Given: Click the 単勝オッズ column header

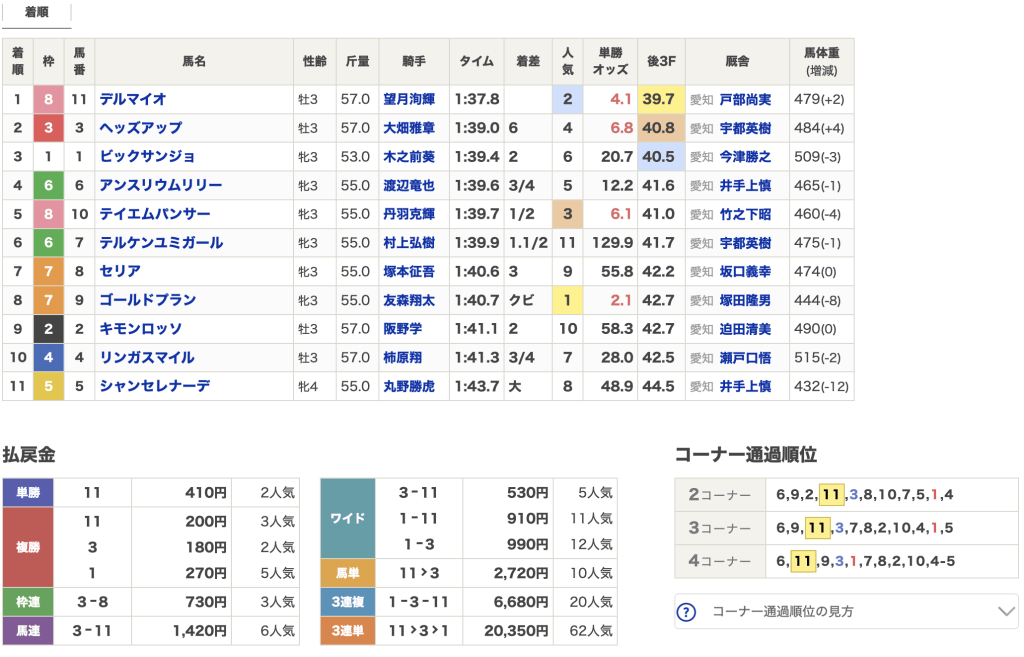Looking at the screenshot, I should point(610,61).
